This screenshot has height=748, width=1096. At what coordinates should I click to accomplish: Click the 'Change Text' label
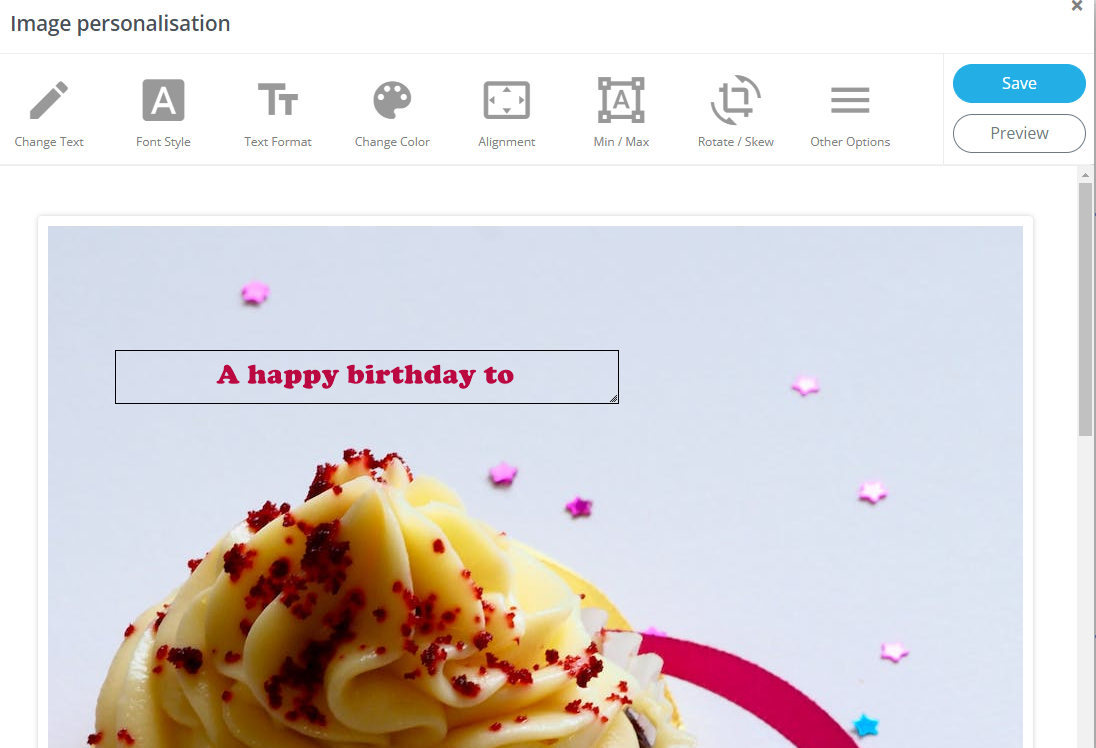[49, 142]
